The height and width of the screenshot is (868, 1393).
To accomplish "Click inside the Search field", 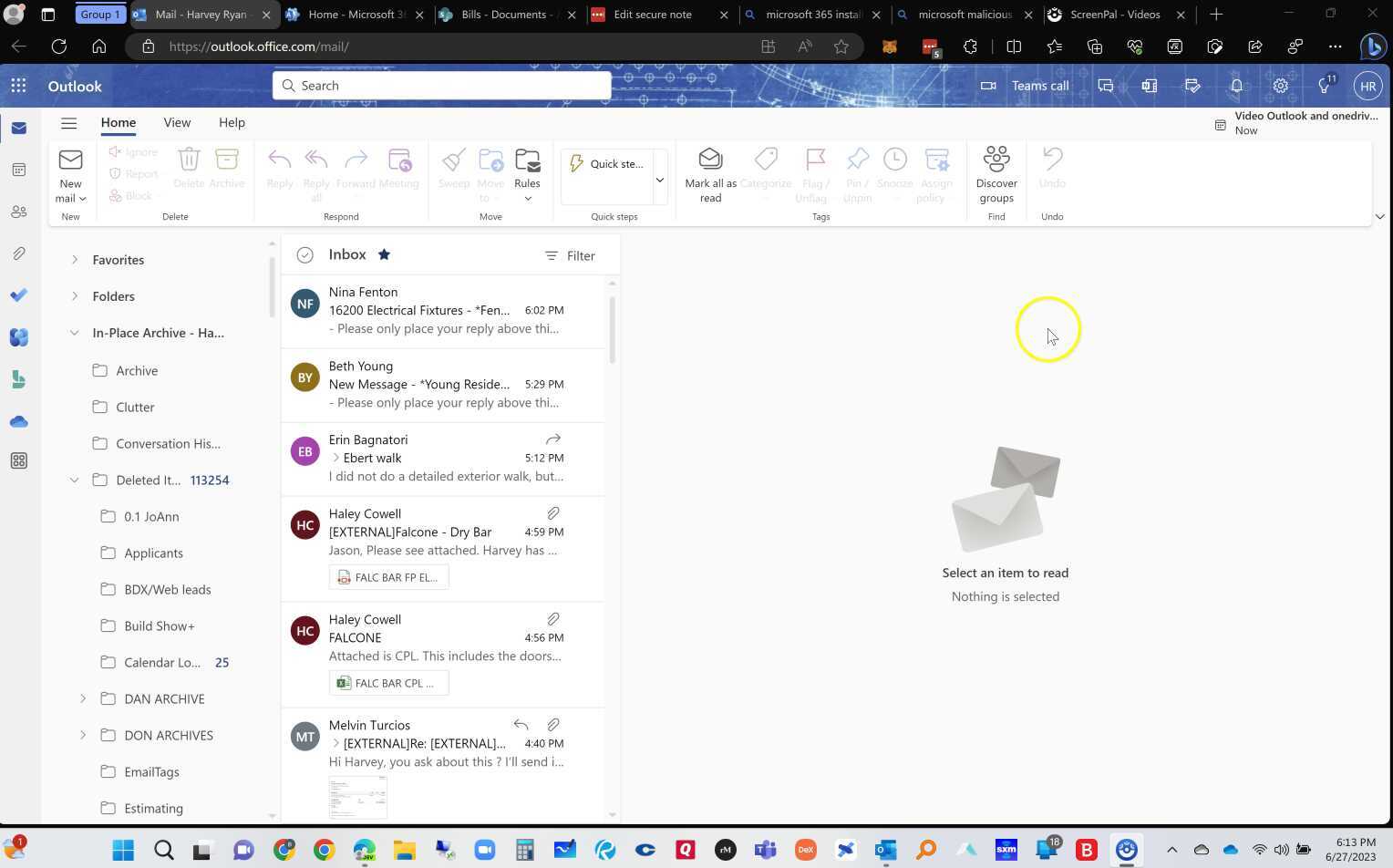I will [441, 85].
